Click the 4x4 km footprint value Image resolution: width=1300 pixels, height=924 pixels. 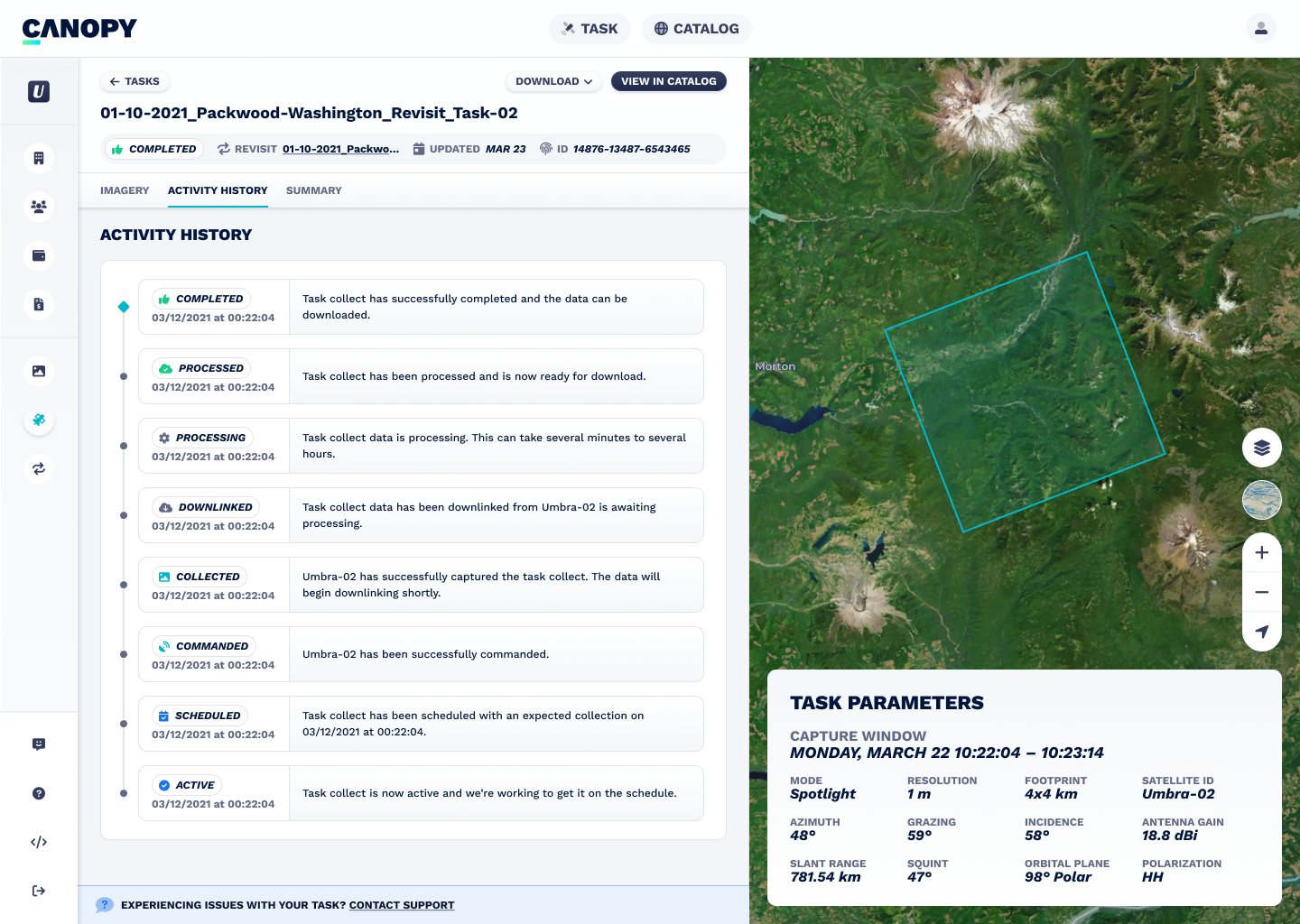[x=1051, y=794]
